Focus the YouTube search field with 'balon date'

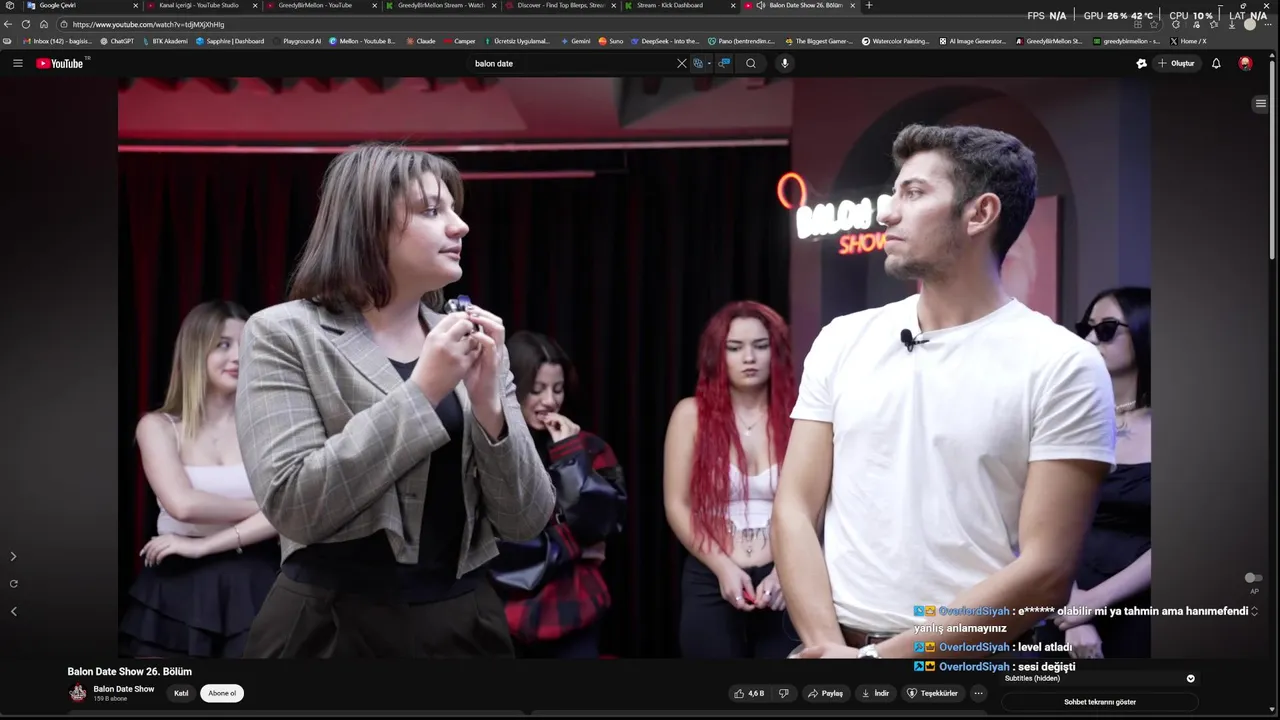click(572, 63)
